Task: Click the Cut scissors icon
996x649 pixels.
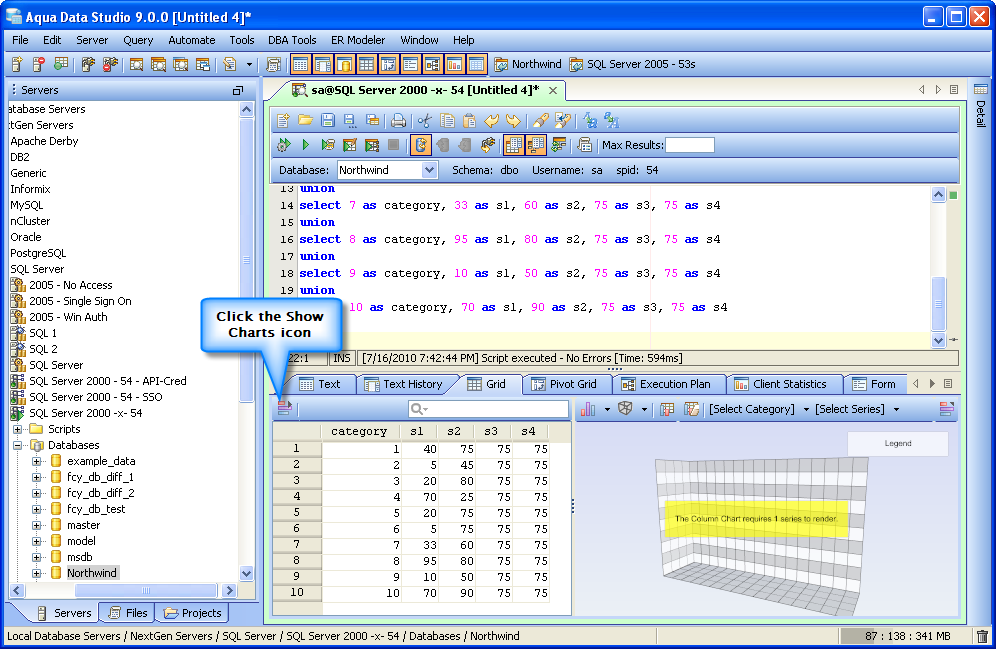Action: click(424, 120)
